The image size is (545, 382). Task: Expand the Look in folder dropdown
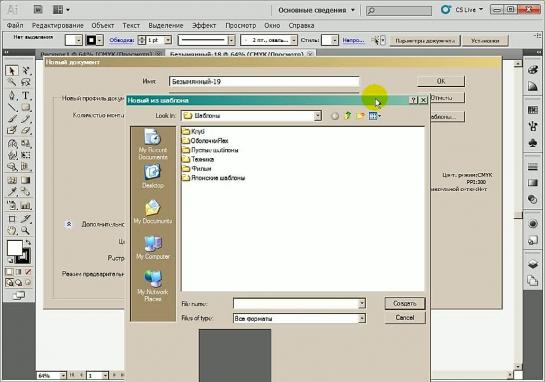317,116
